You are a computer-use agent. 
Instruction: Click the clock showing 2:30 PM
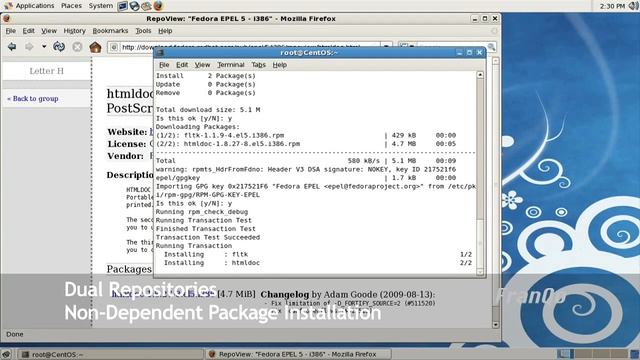[612, 6]
